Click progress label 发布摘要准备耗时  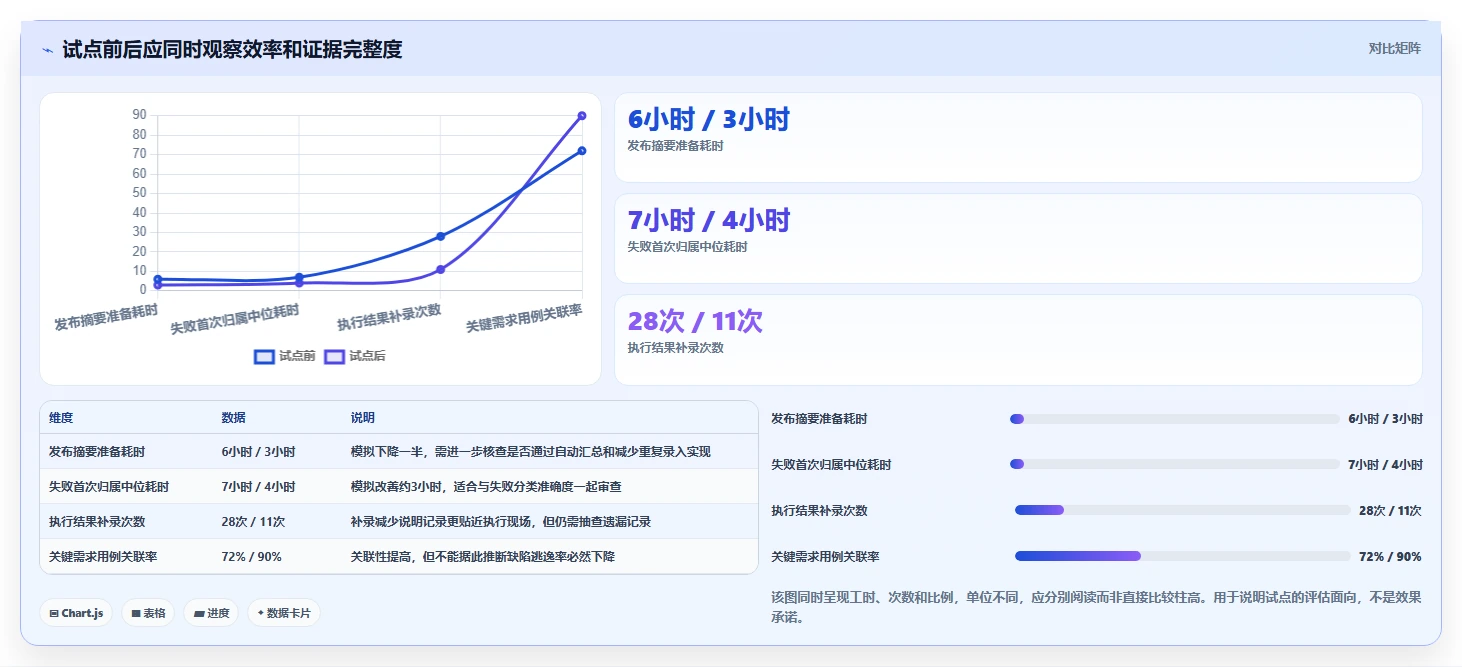click(x=819, y=419)
